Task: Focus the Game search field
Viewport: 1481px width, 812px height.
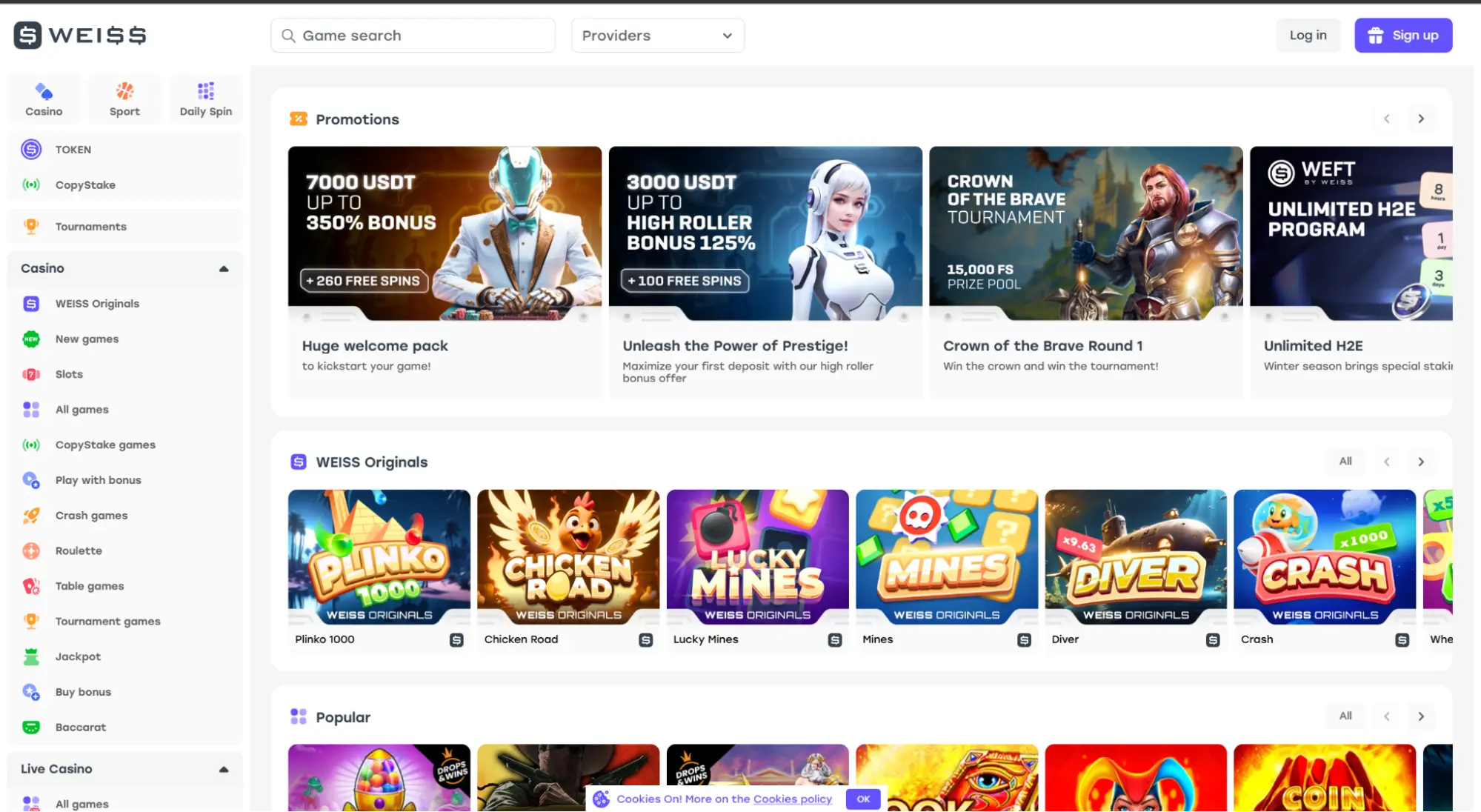Action: (x=413, y=36)
